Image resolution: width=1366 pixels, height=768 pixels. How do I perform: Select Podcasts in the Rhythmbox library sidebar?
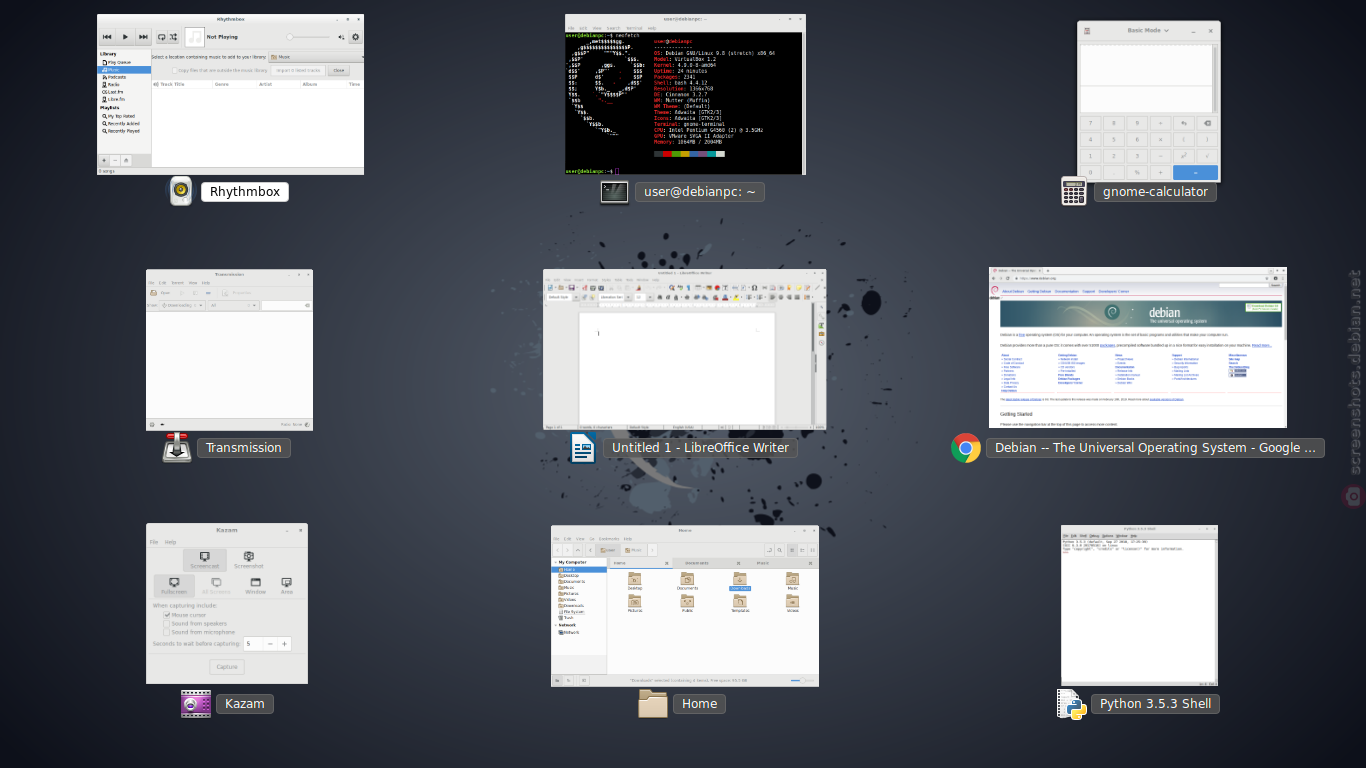tap(117, 77)
